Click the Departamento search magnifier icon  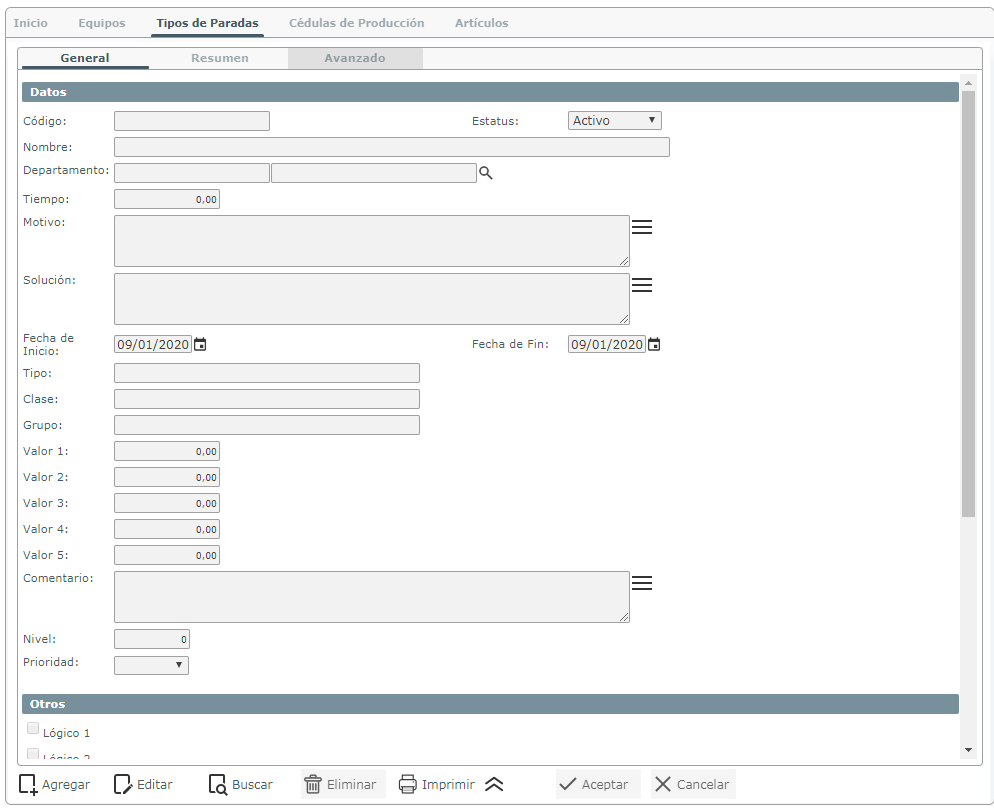[x=486, y=173]
